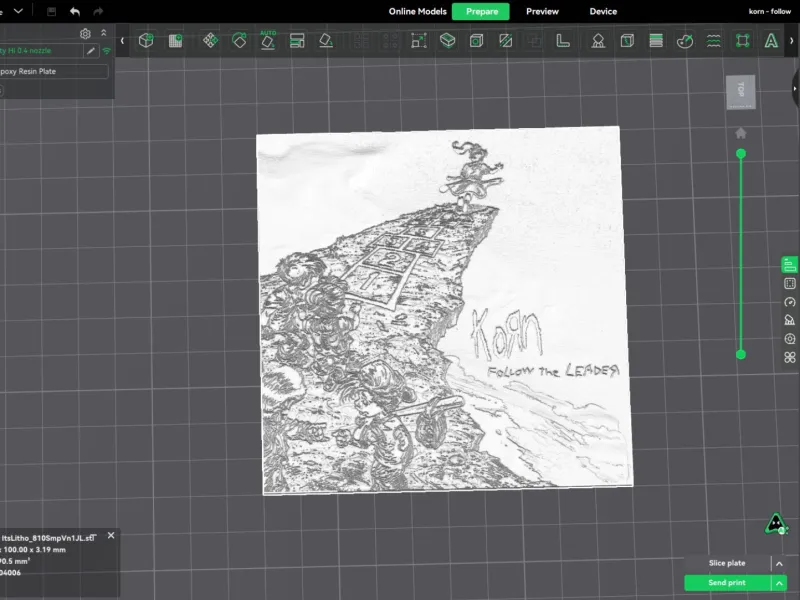Select the Scale tool with corner arrows
Viewport: 800px width, 600px height.
click(x=419, y=40)
